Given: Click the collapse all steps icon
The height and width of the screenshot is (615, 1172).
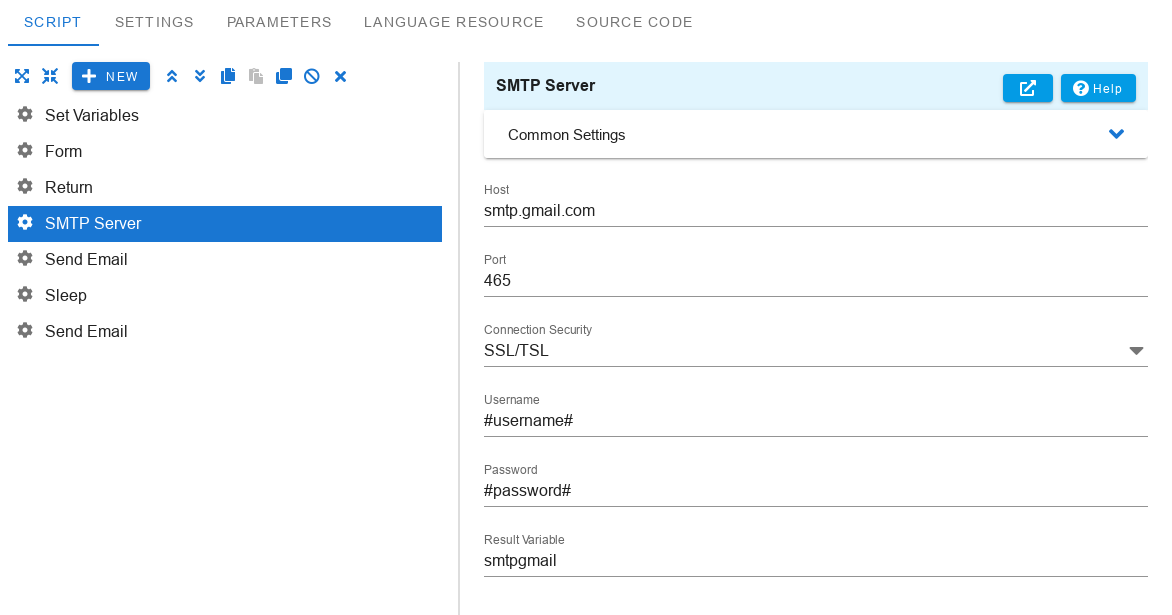Looking at the screenshot, I should tap(50, 76).
